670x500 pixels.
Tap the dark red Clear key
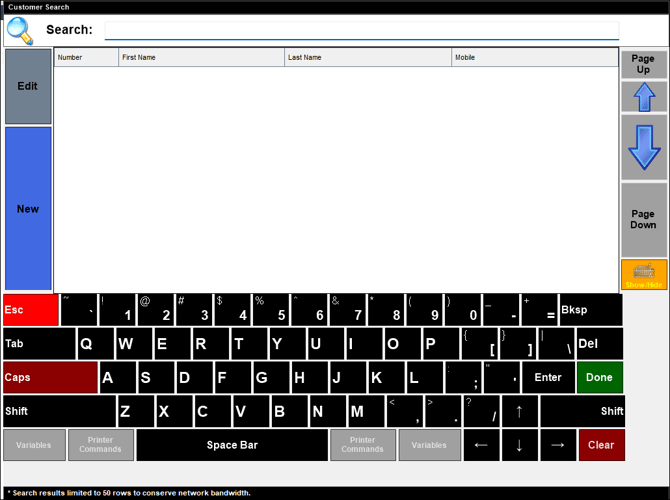[x=602, y=445]
